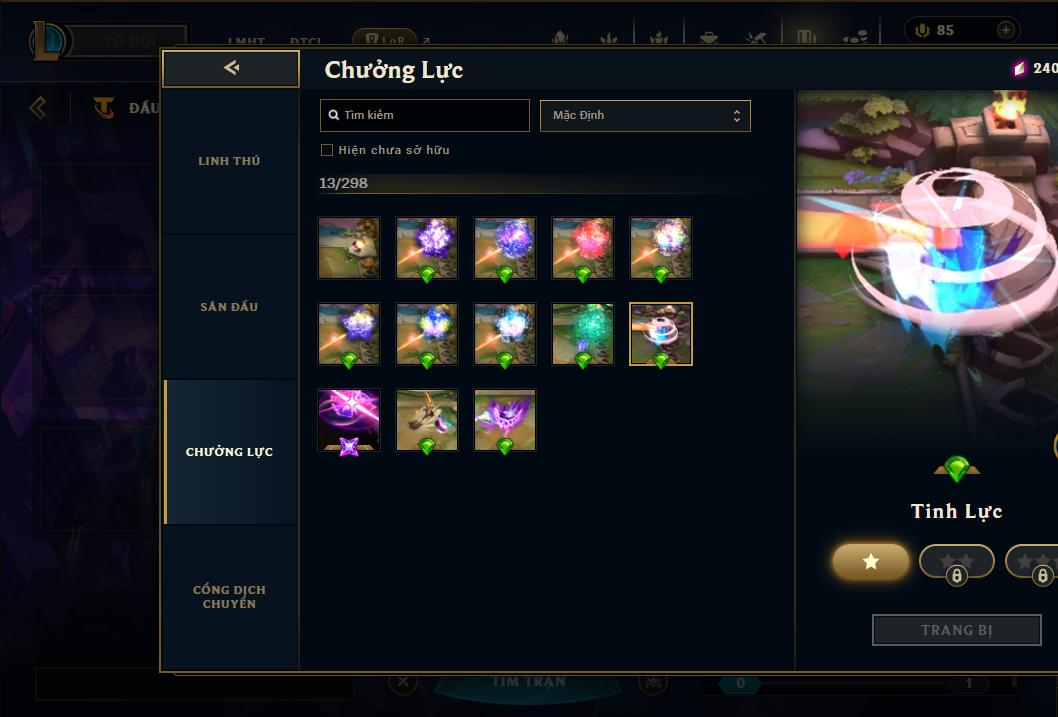Switch to the Sân Đấu tab
The image size is (1058, 717).
229,307
